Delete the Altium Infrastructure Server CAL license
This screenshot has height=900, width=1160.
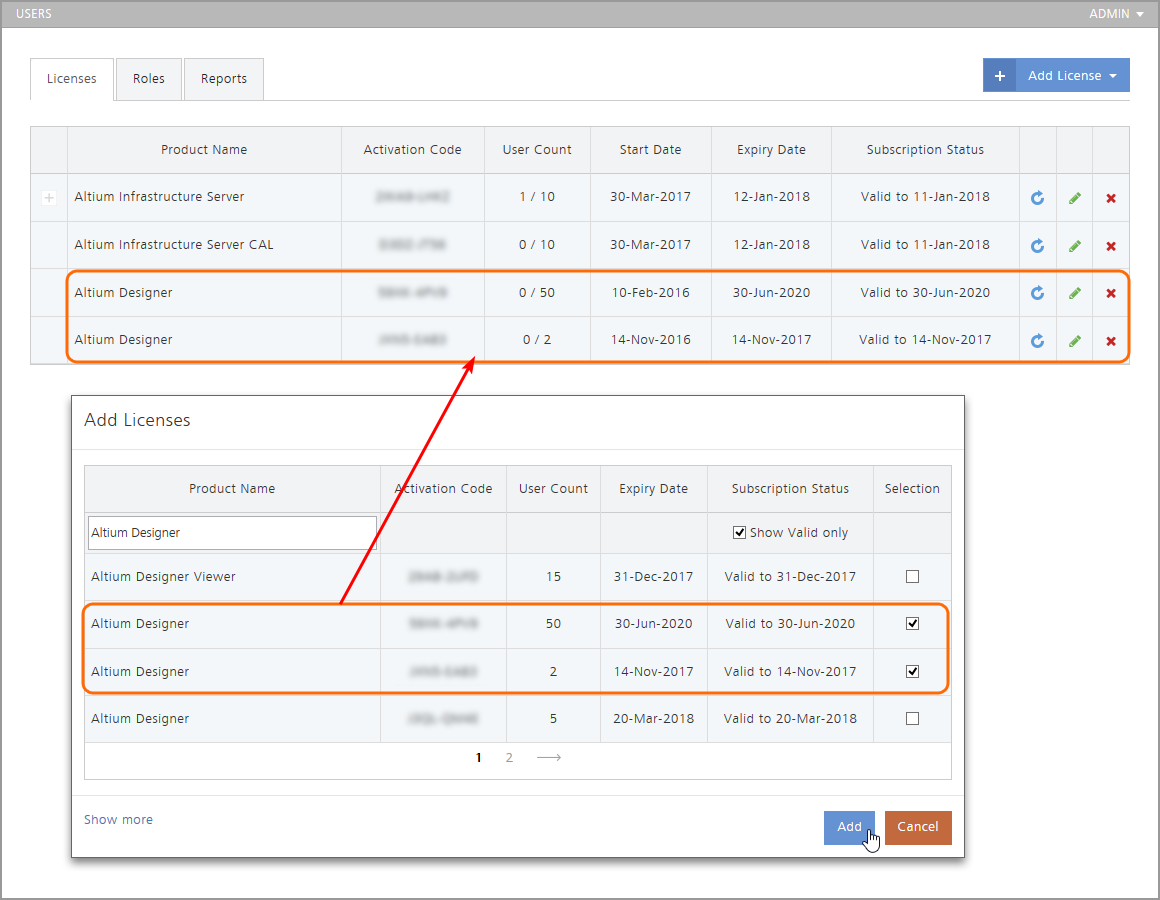pyautogui.click(x=1111, y=246)
